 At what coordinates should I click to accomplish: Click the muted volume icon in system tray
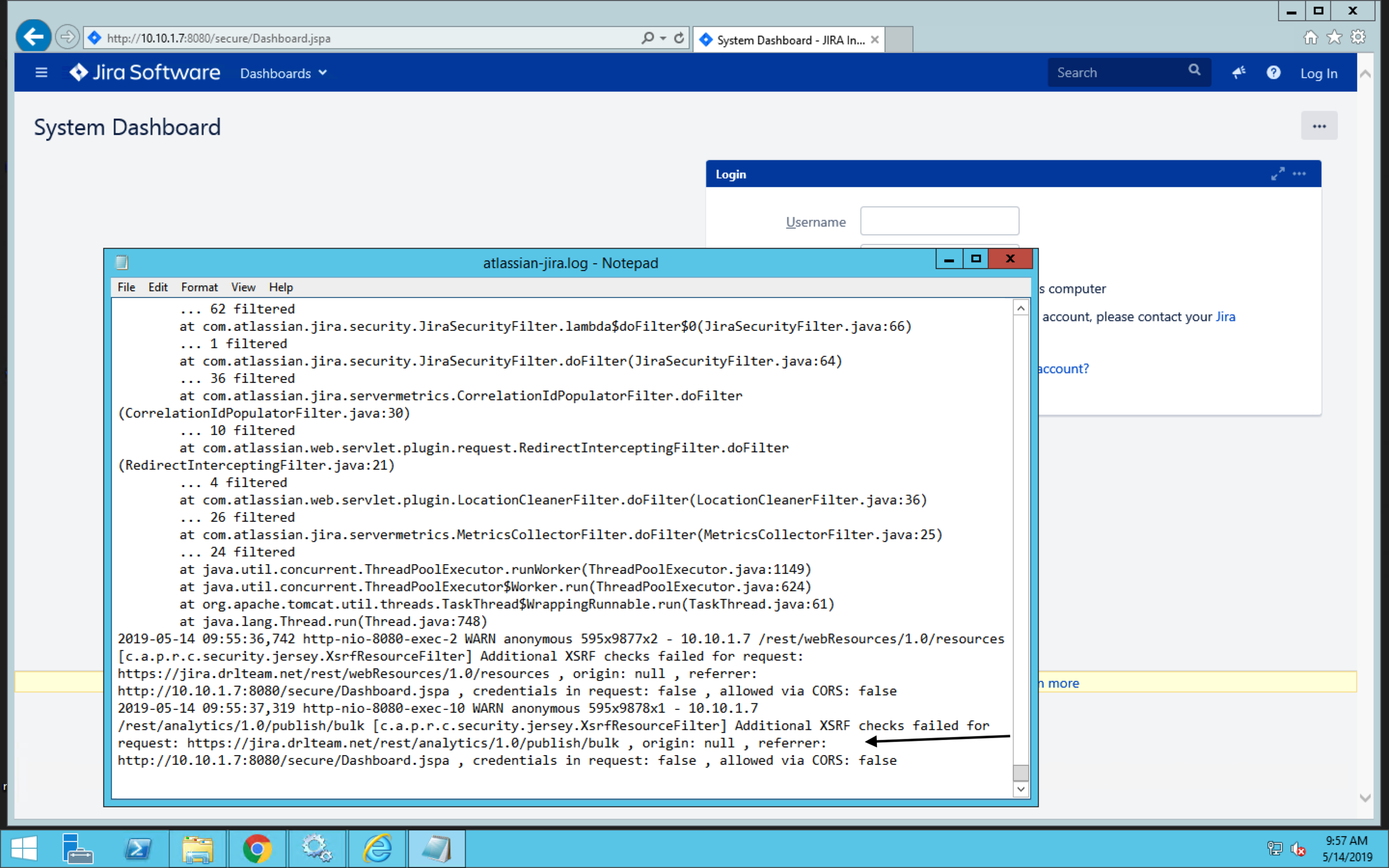pyautogui.click(x=1298, y=849)
